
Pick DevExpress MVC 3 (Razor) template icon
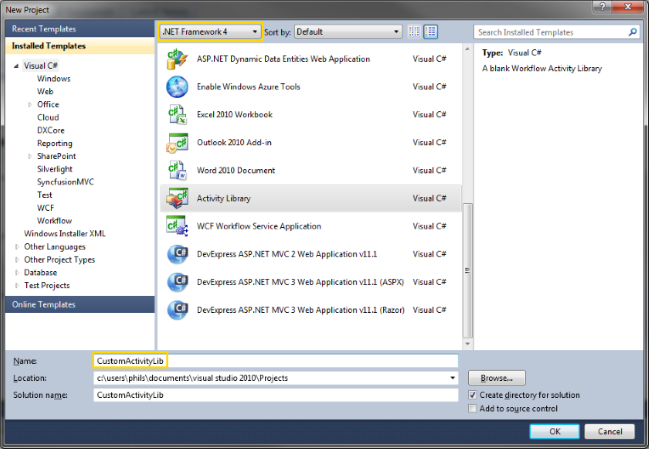[x=177, y=310]
